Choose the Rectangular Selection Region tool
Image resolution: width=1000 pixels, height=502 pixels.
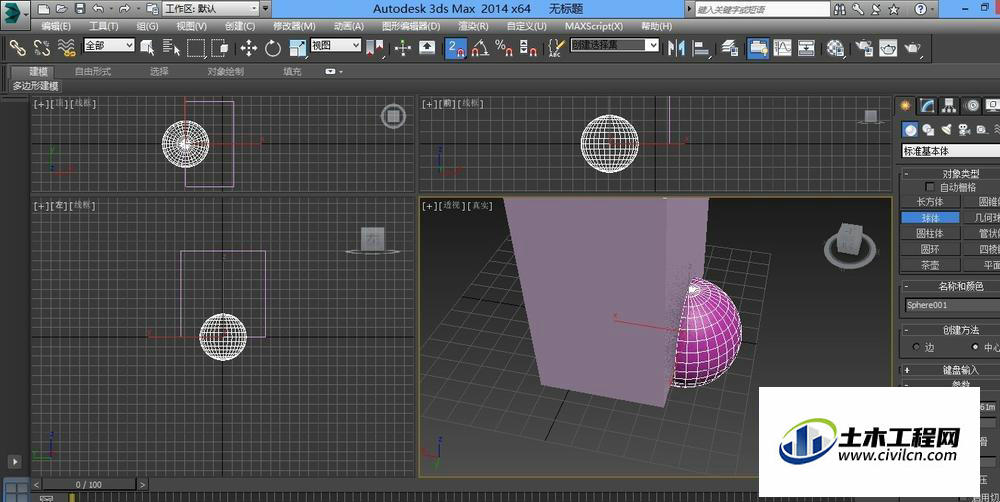coord(196,47)
